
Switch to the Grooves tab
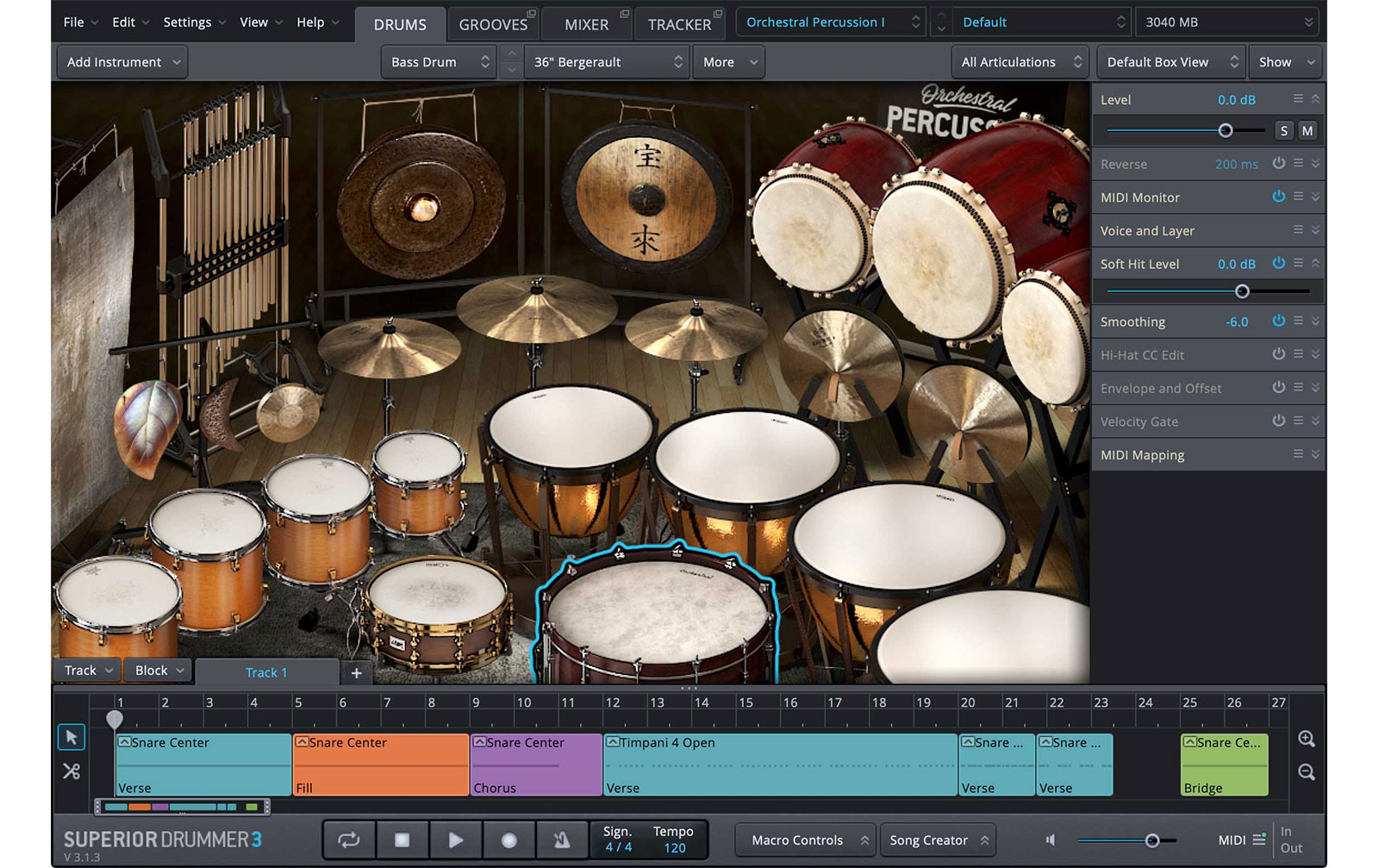click(x=493, y=25)
